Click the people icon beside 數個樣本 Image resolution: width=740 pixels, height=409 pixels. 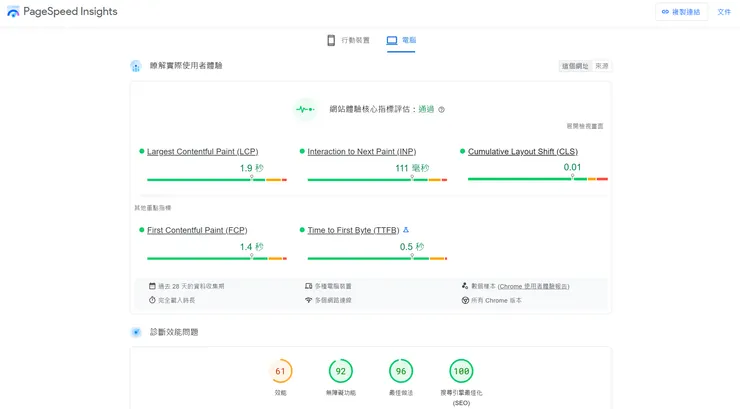[x=465, y=286]
